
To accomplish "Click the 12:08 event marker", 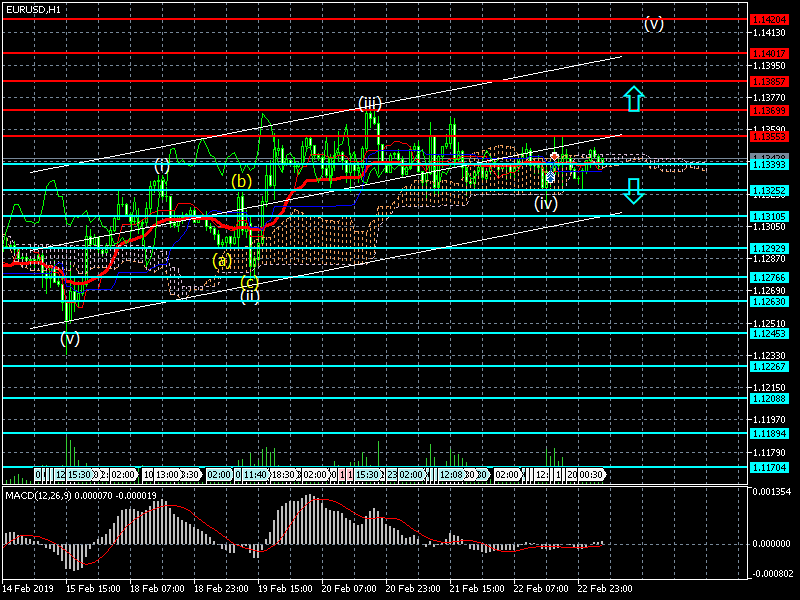I will [x=451, y=475].
